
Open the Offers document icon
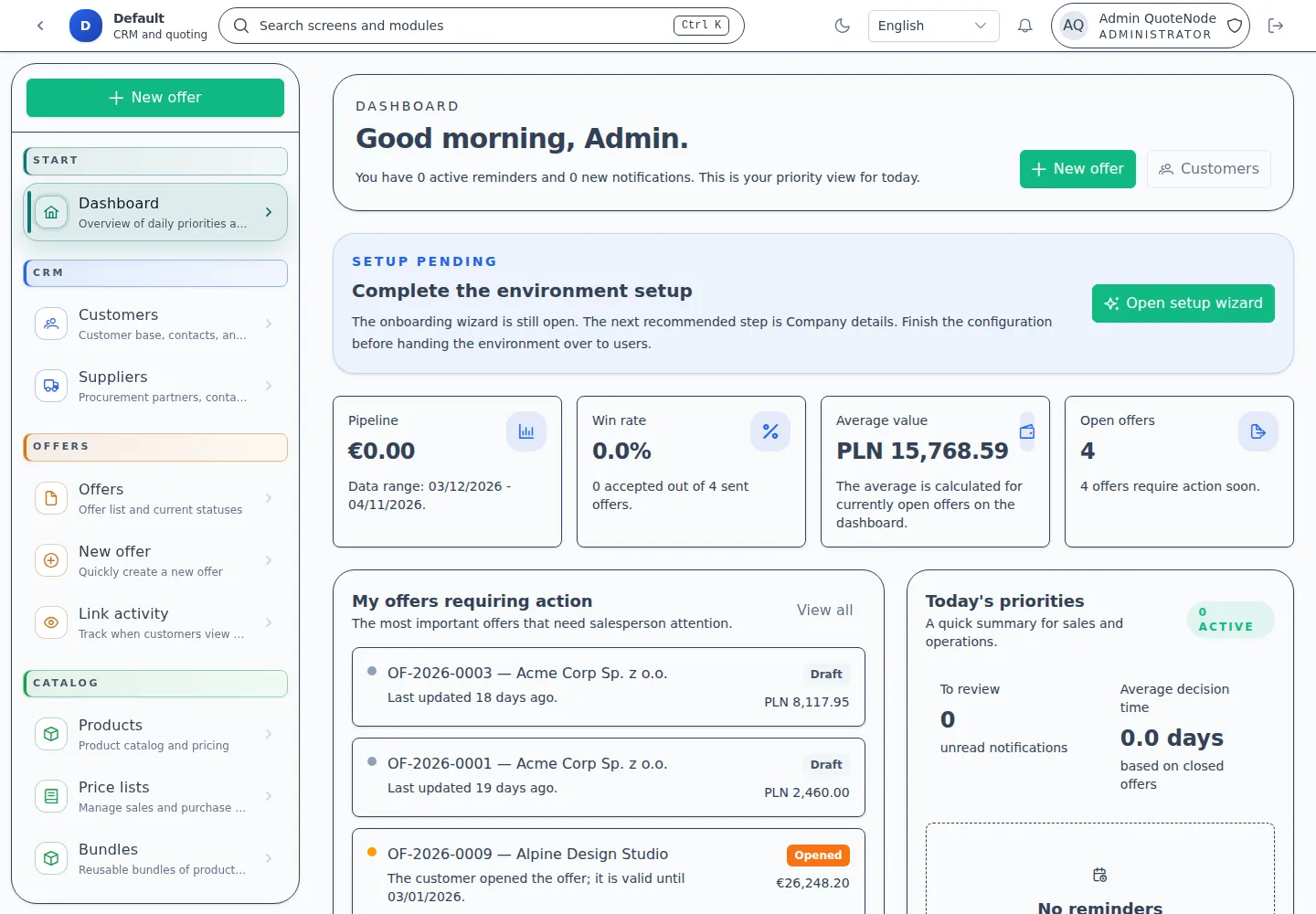50,498
